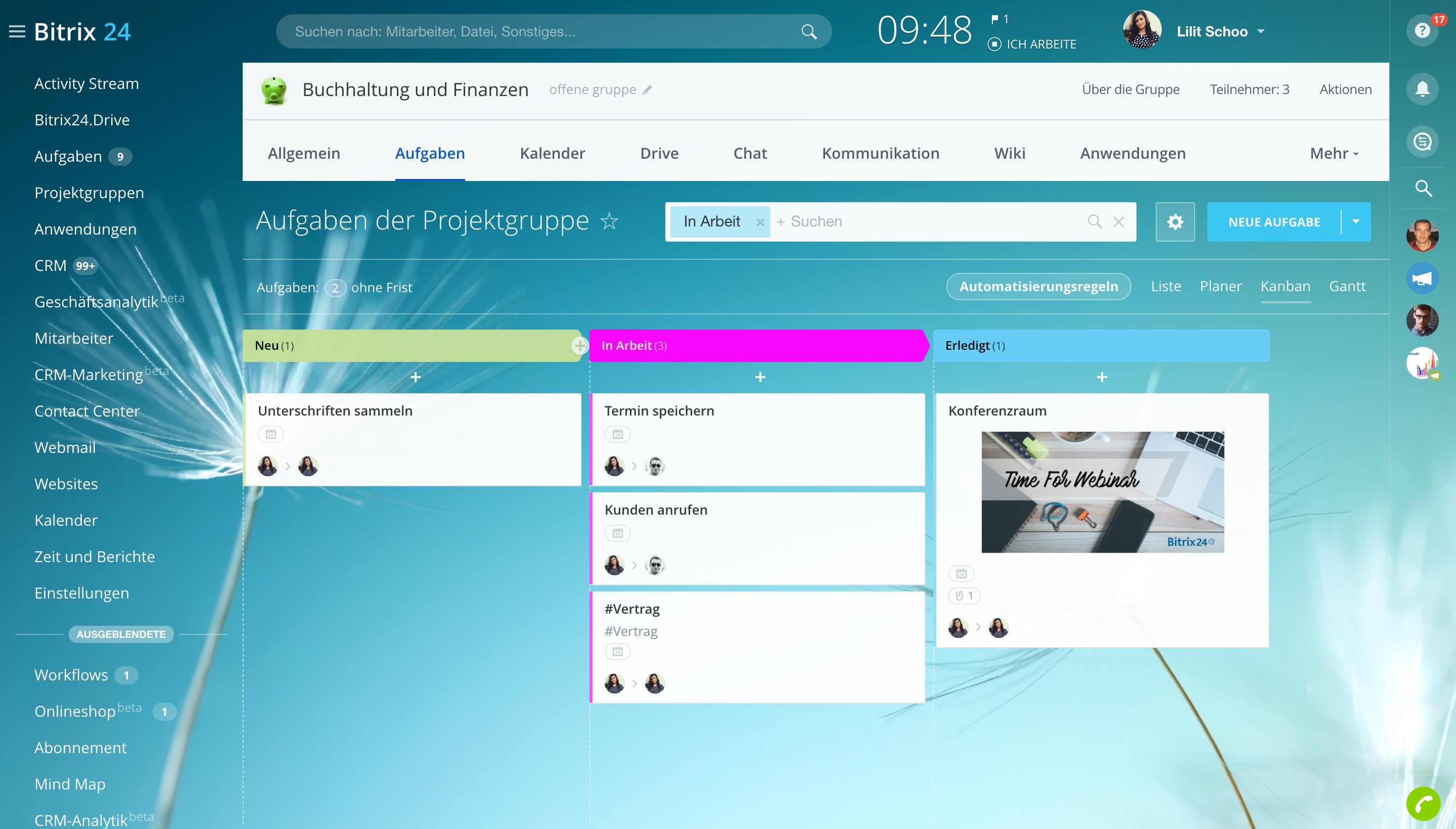
Task: Open the help question mark icon
Action: pos(1422,31)
